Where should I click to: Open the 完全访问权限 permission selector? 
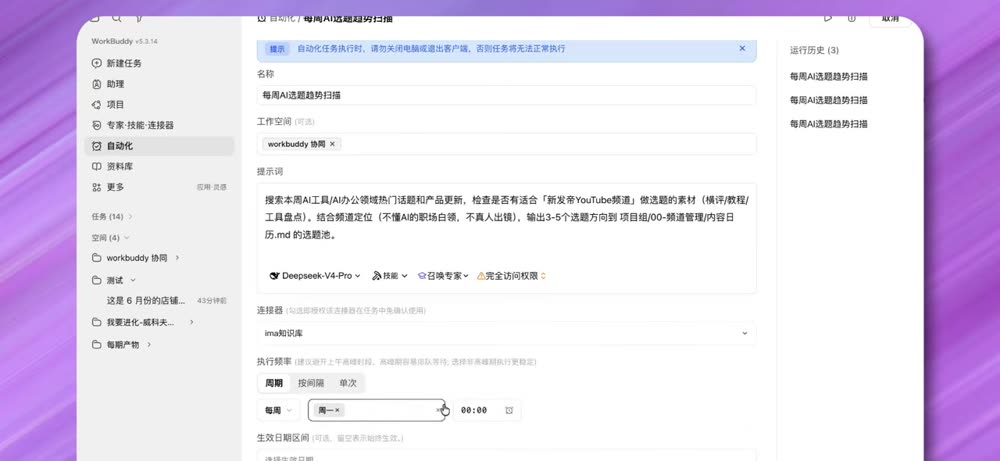[511, 276]
